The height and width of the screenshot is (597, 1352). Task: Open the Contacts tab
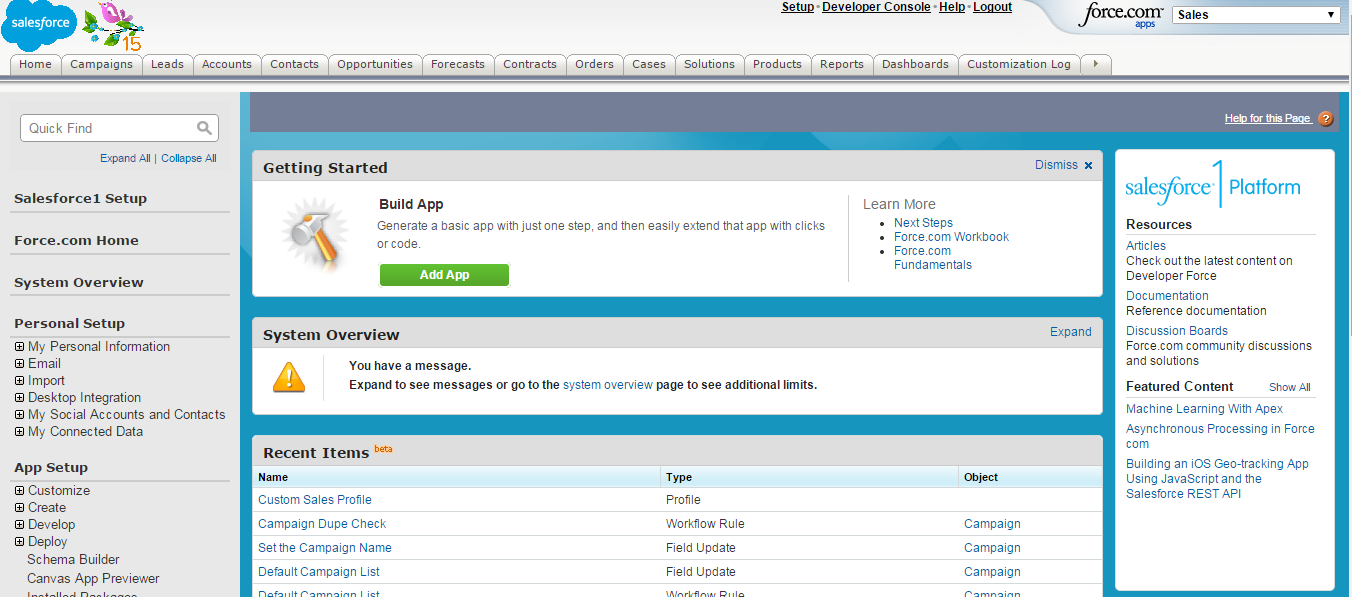click(294, 64)
